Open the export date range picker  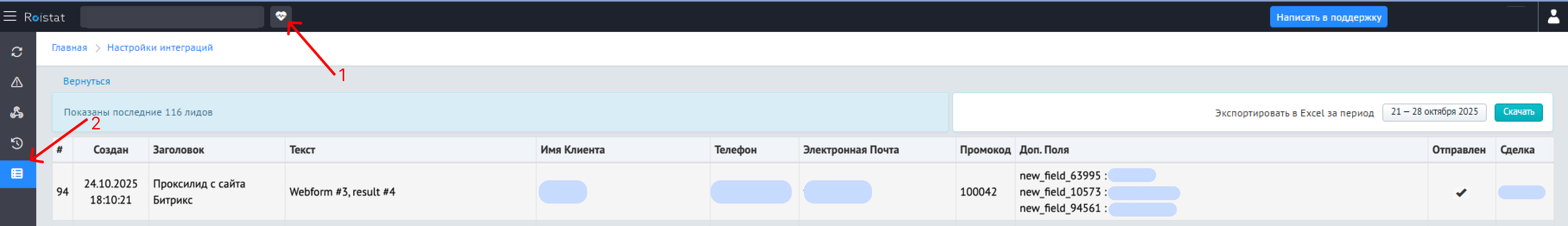(x=1433, y=113)
